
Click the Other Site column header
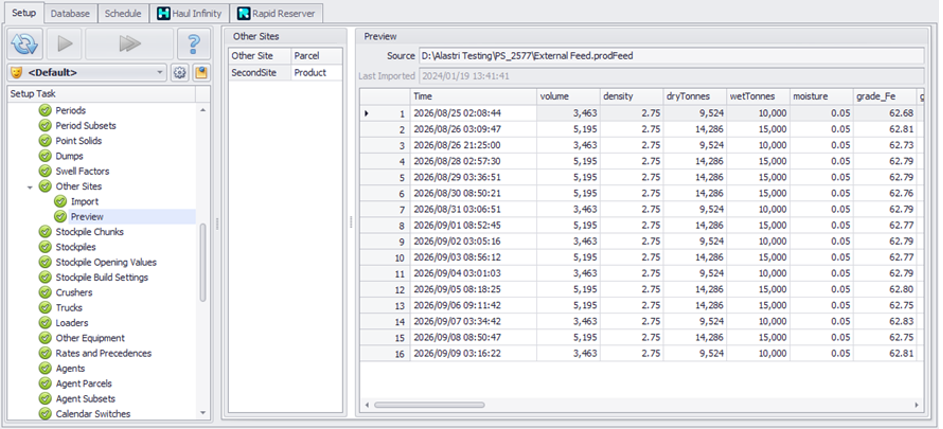[x=260, y=56]
